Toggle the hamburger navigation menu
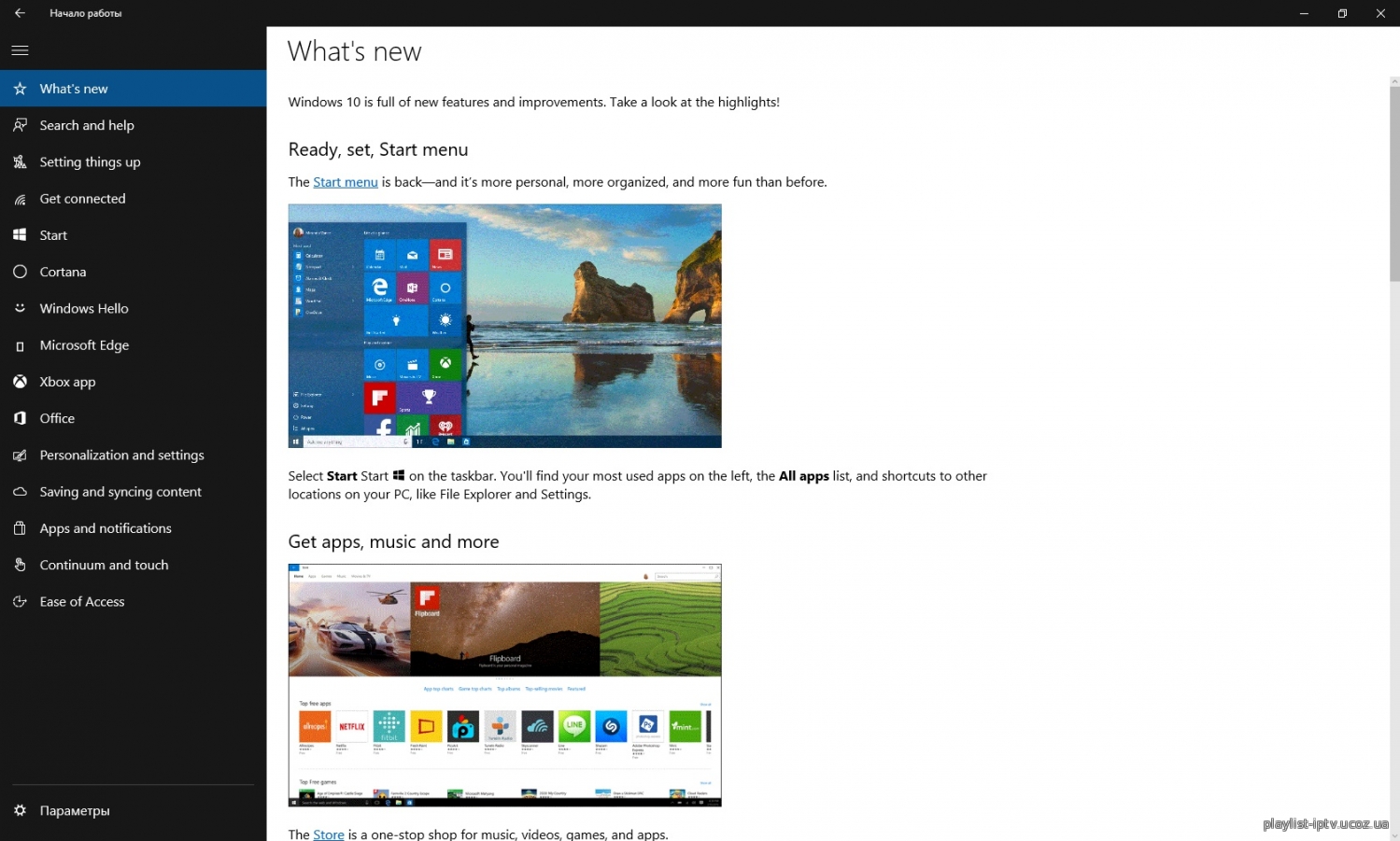Viewport: 1400px width, 841px height. 20,50
